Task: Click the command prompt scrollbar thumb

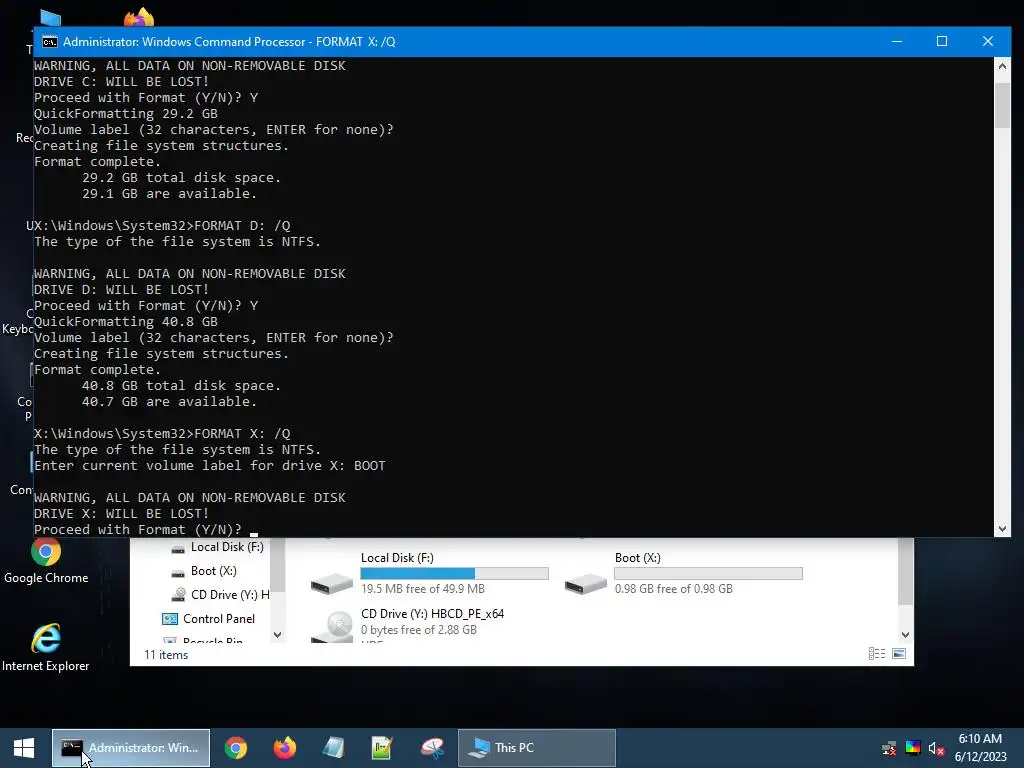Action: pos(1002,104)
